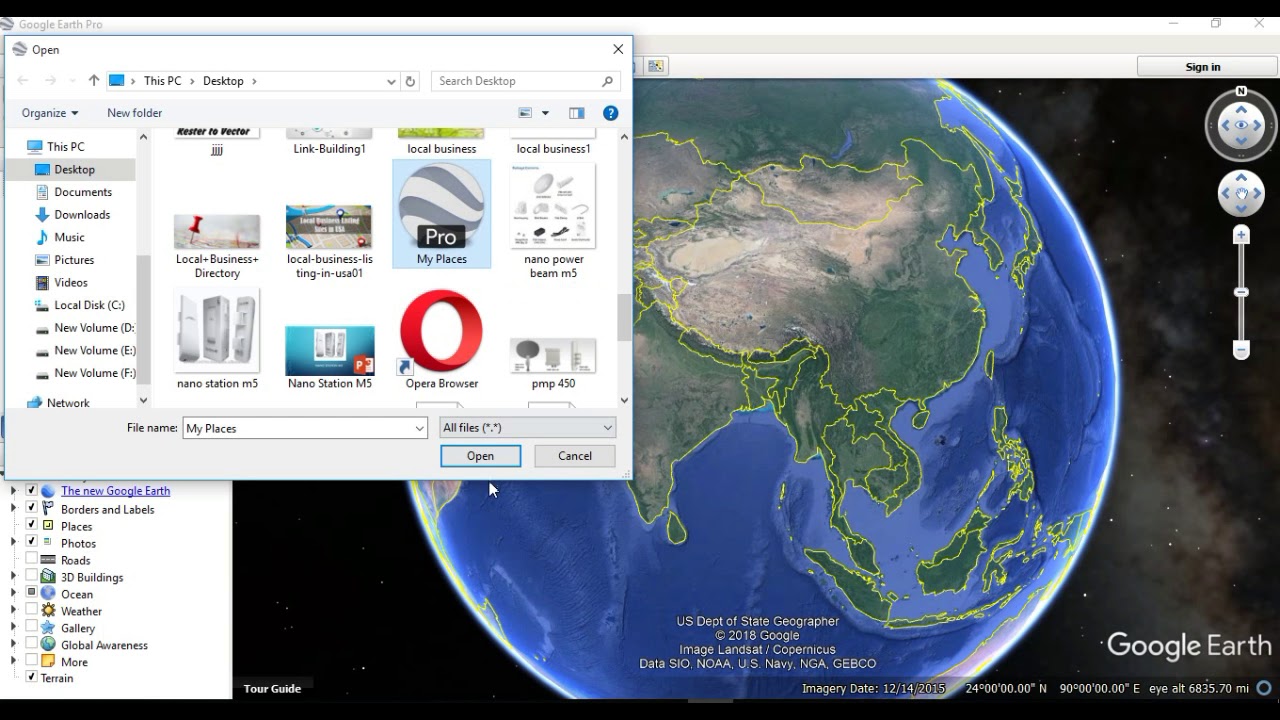Uncheck the Borders and Labels layer
This screenshot has width=1280, height=720.
coord(32,508)
